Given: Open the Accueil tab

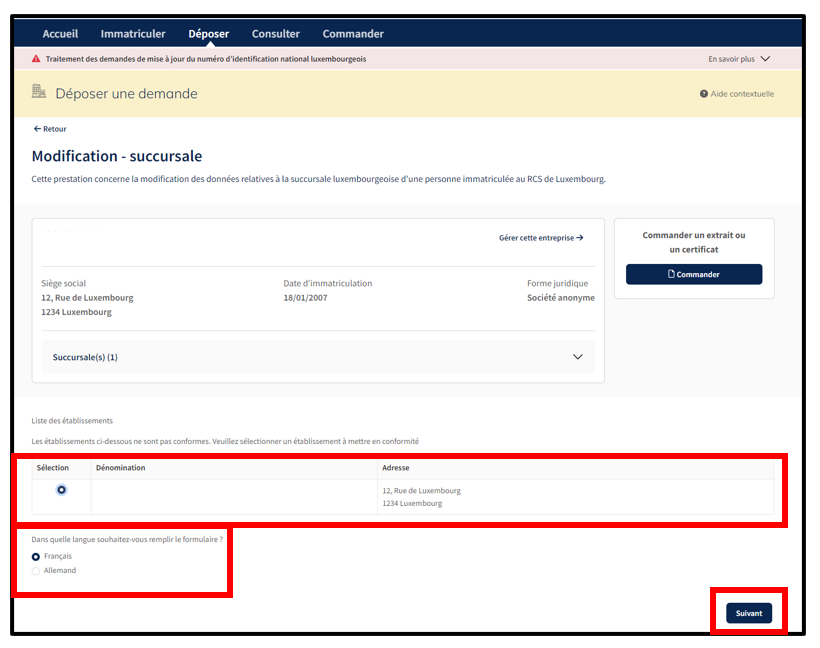Looking at the screenshot, I should (x=60, y=34).
